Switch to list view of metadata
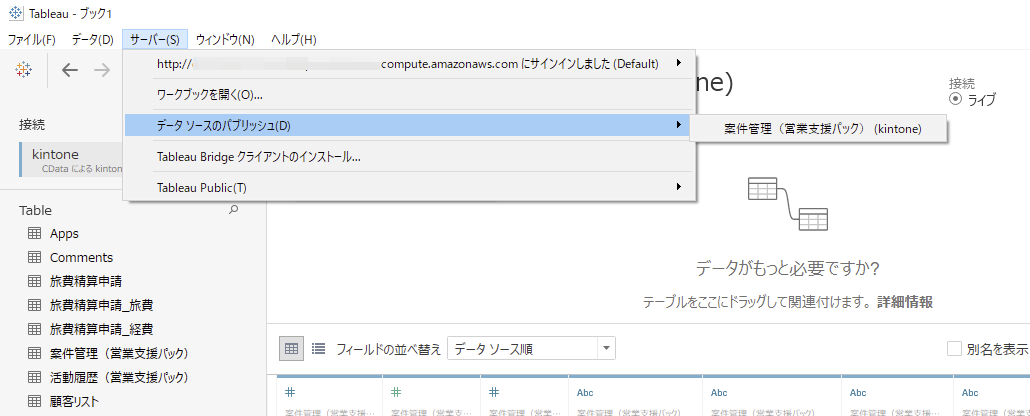Screen dimensions: 1030x416 coord(319,349)
